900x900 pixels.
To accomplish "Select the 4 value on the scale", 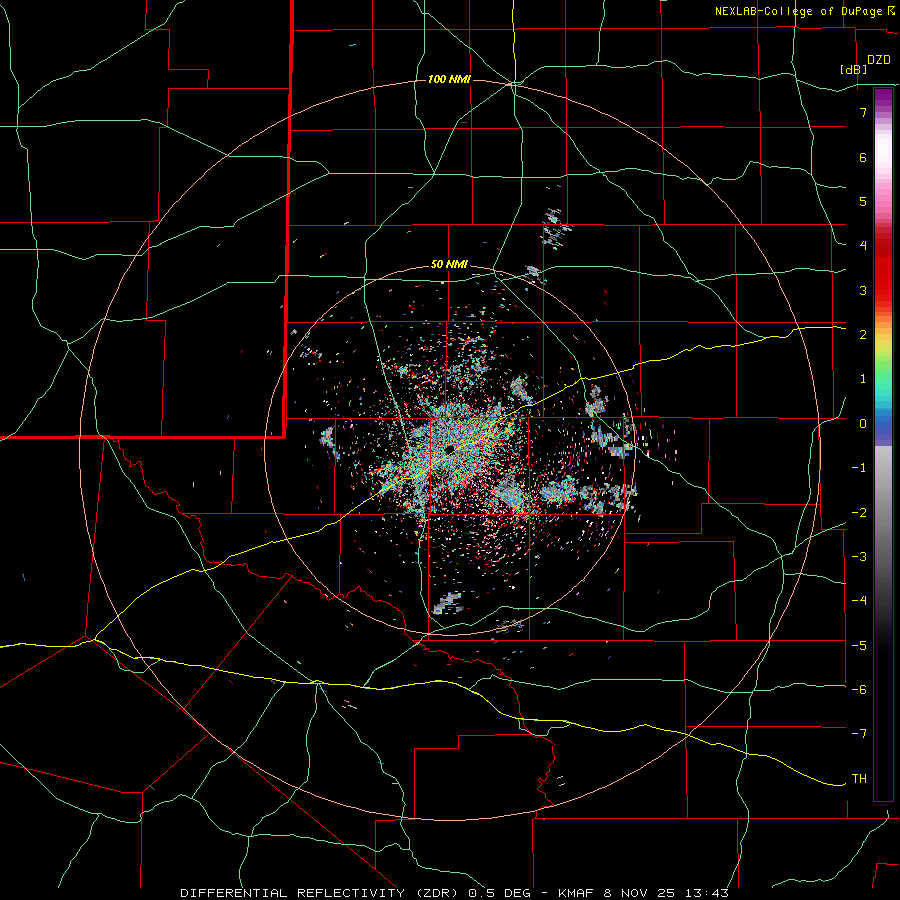I will coord(863,246).
